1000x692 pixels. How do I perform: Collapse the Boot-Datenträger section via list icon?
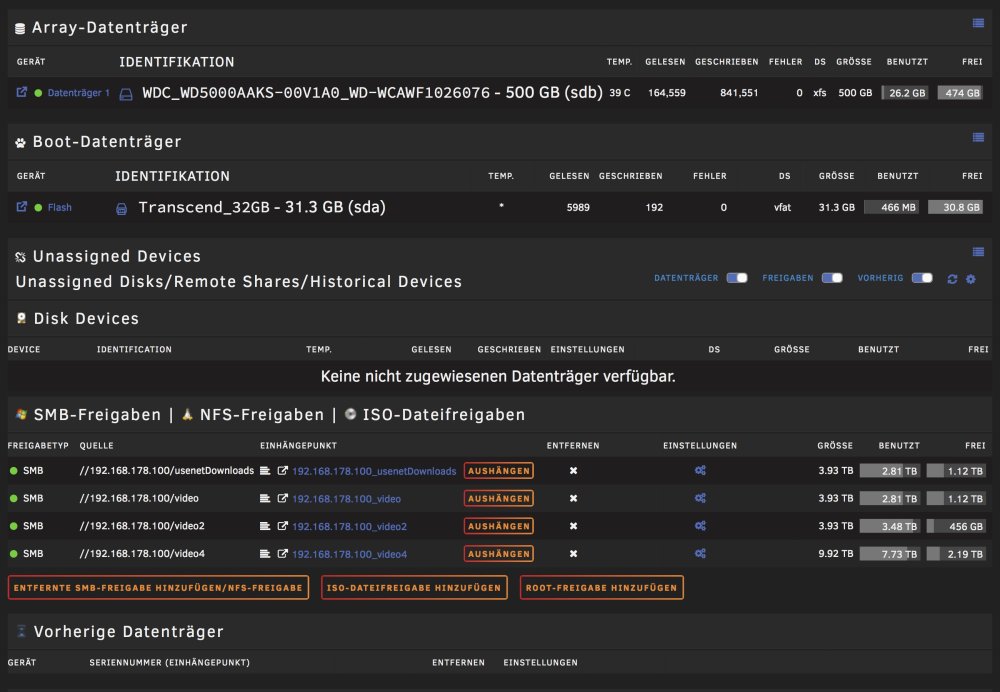coord(978,137)
